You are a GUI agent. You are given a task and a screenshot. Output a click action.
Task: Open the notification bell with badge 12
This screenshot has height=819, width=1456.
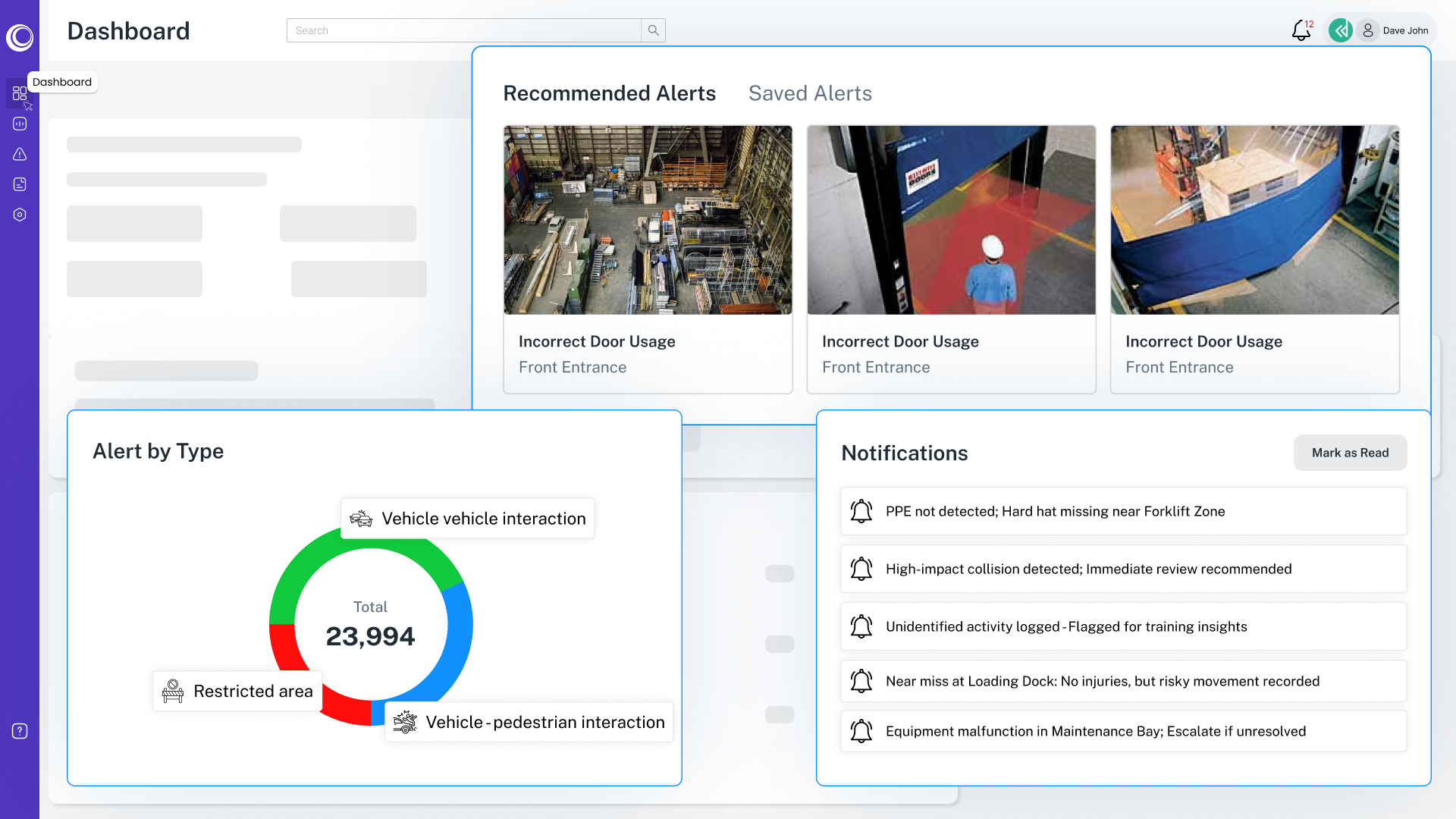[x=1301, y=30]
